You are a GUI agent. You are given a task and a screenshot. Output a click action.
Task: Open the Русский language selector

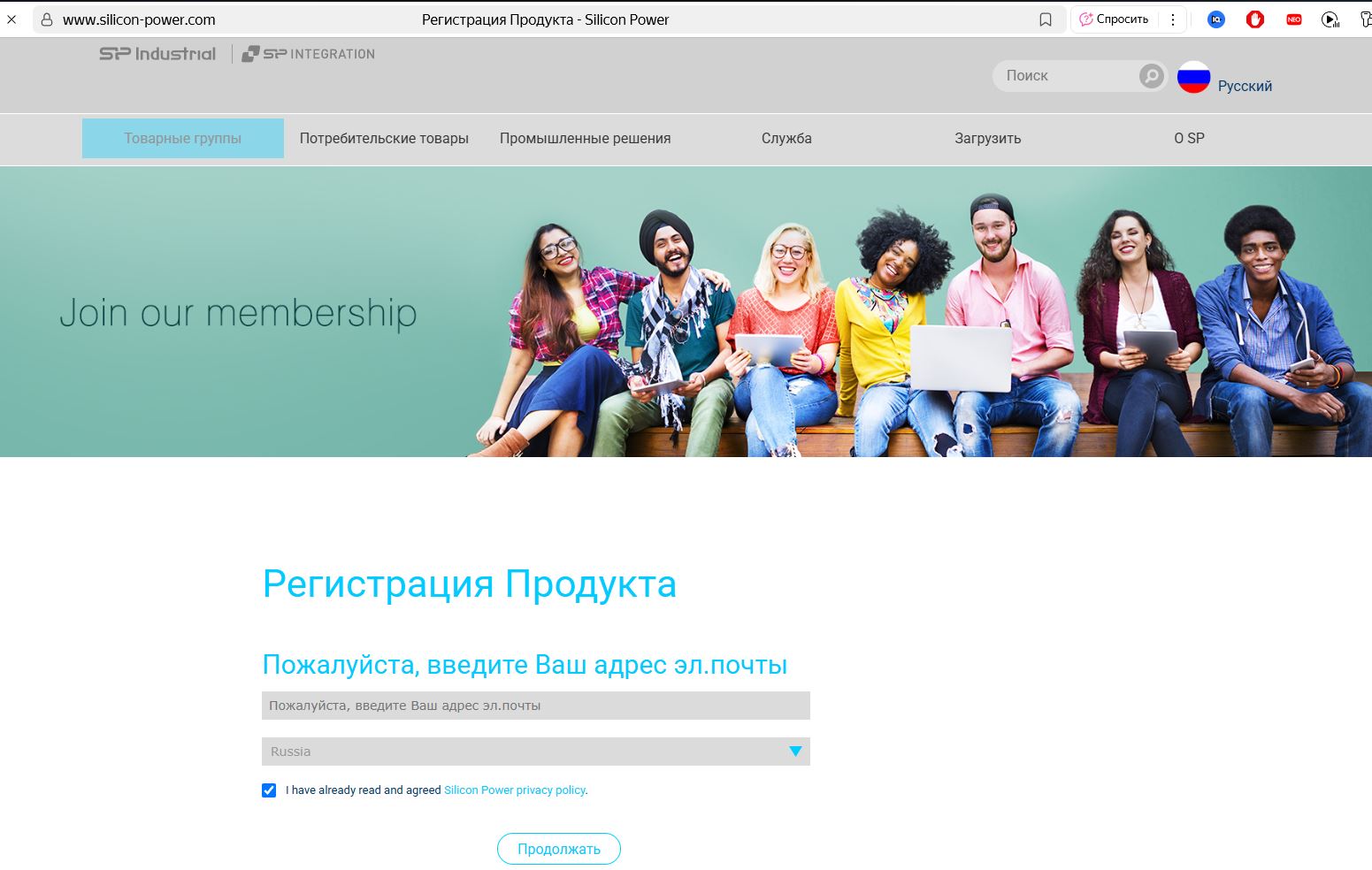pos(1245,86)
